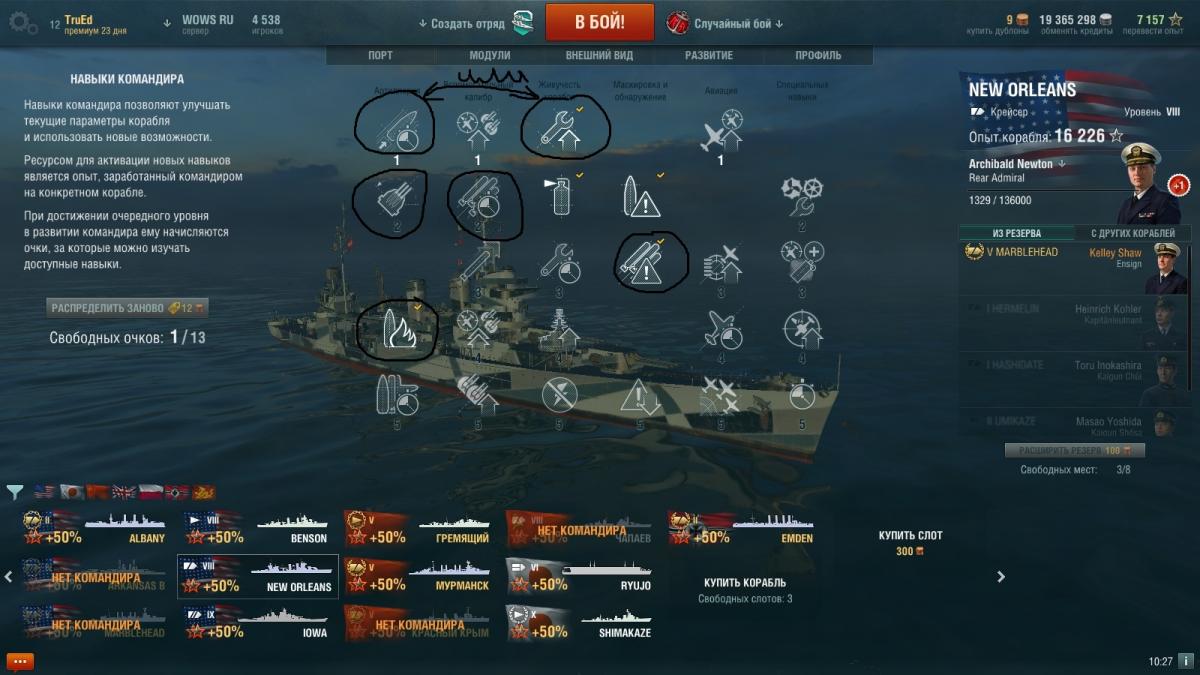
Task: Expand the Archibald Newton commander dropdown arrow
Action: (x=1062, y=163)
